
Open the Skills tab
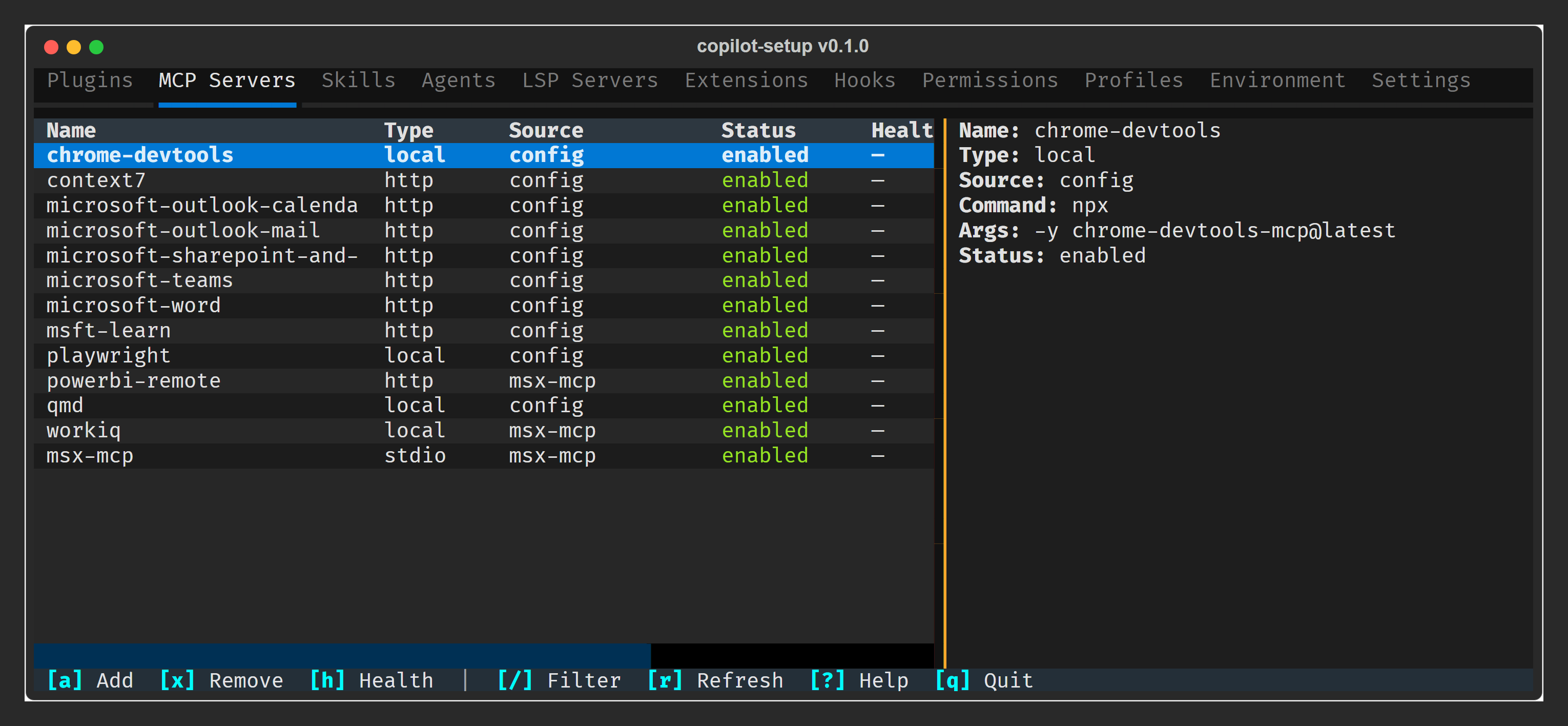point(359,80)
